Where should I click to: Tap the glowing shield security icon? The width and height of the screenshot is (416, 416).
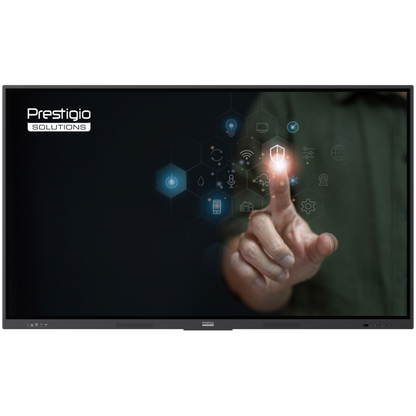pos(277,154)
